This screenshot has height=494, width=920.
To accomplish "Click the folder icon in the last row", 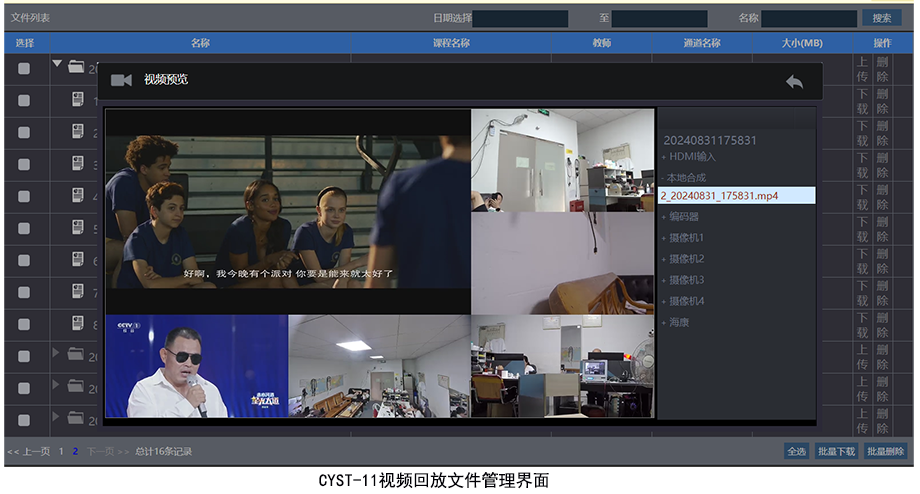I will tap(76, 418).
